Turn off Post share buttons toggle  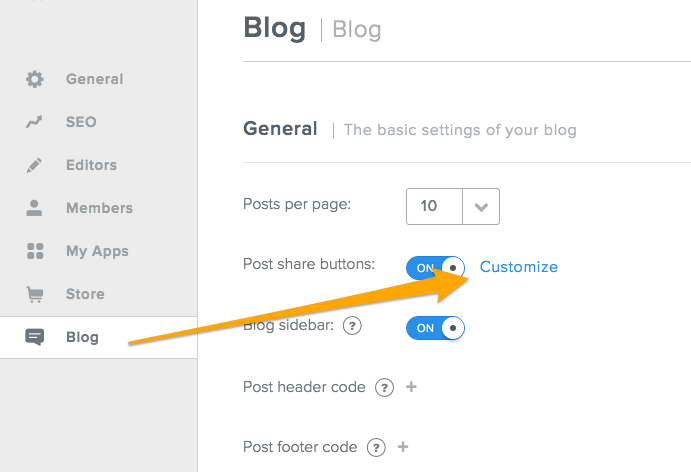click(x=435, y=268)
